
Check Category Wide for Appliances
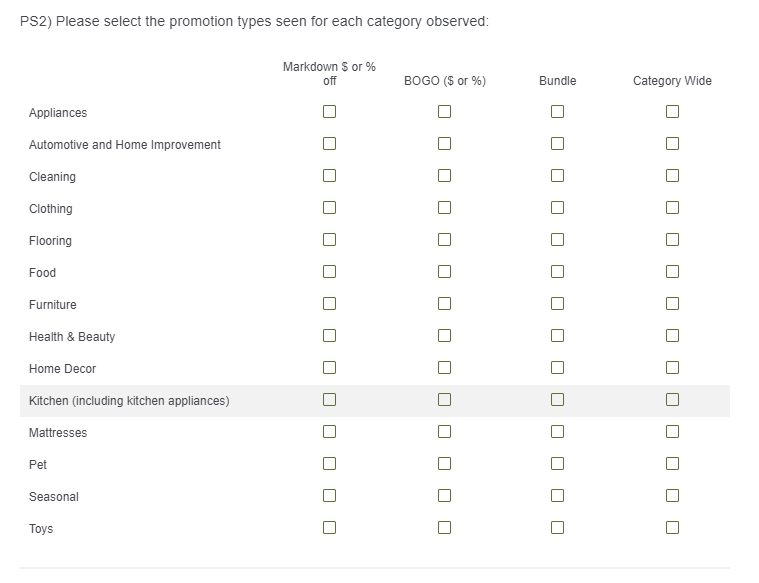672,112
